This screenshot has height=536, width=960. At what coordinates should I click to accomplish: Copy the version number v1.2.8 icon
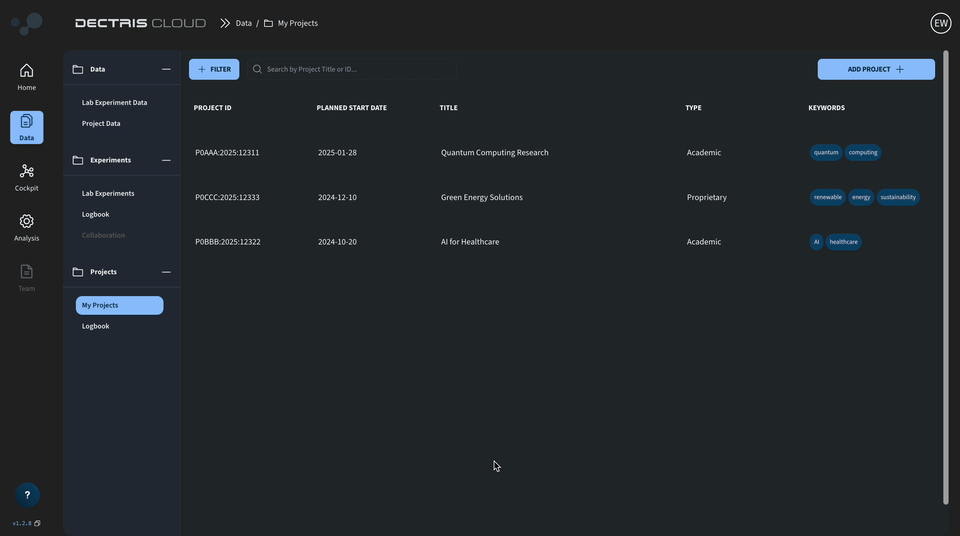tap(37, 523)
